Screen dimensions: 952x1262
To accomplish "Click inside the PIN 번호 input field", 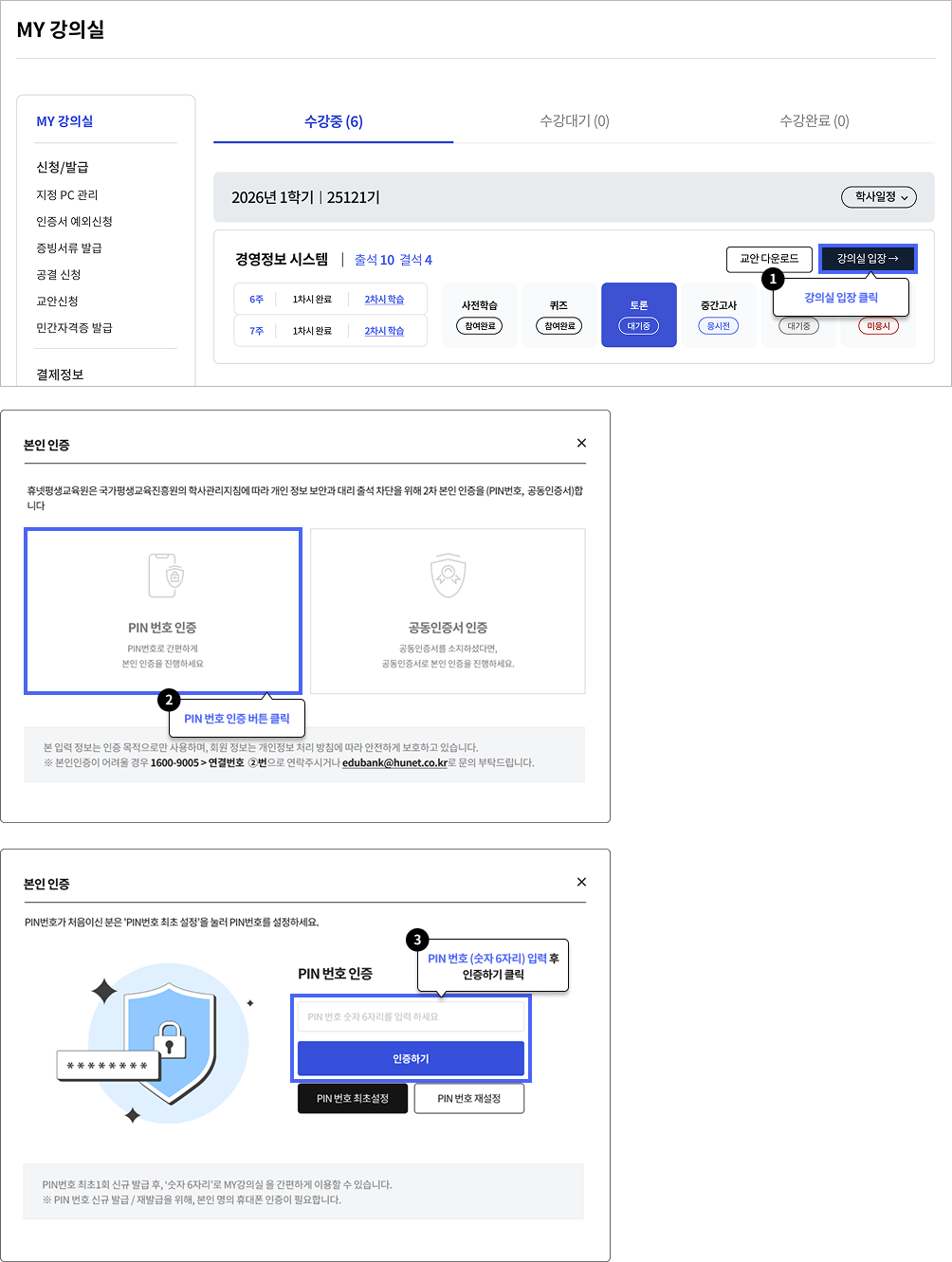I will [x=411, y=1016].
